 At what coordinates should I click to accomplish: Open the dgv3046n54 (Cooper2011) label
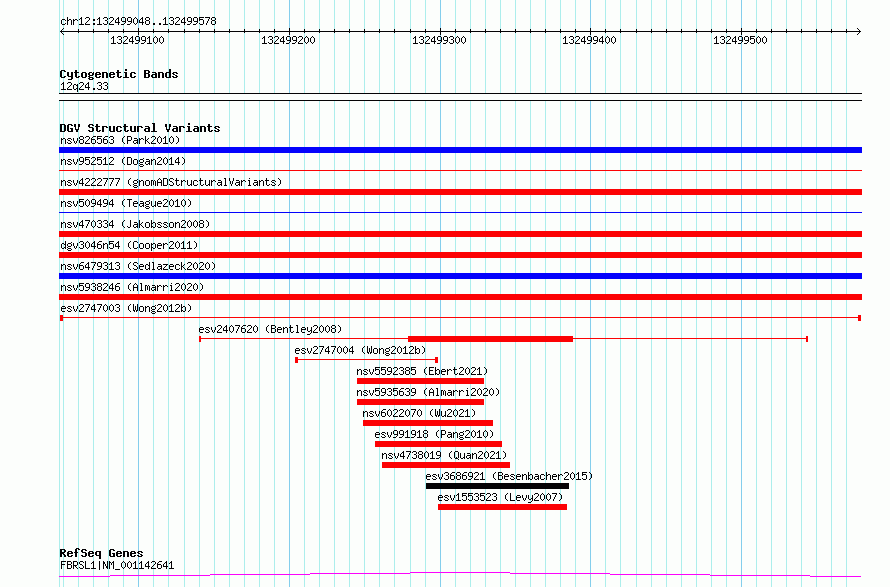[x=129, y=245]
